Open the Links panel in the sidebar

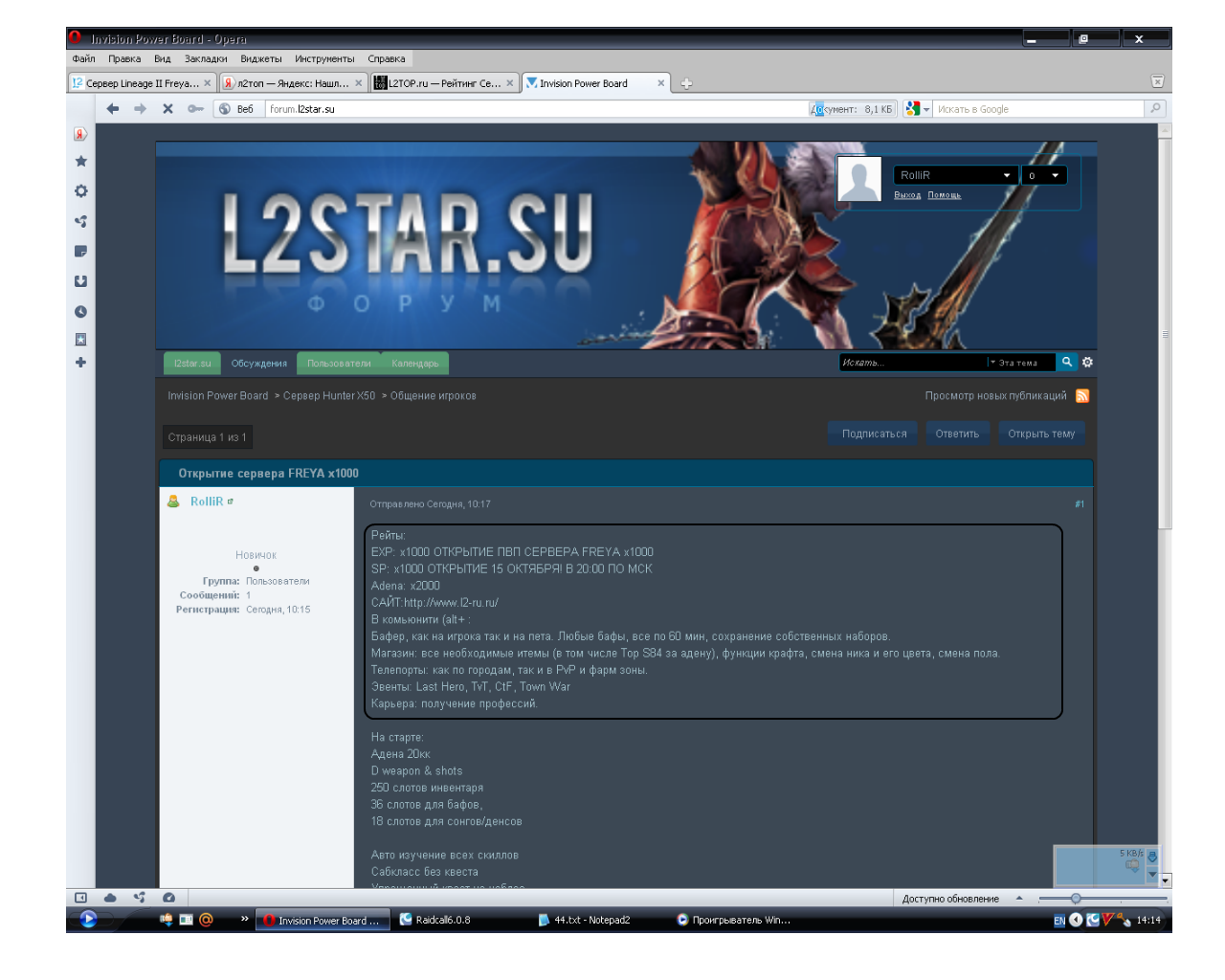coord(80,340)
